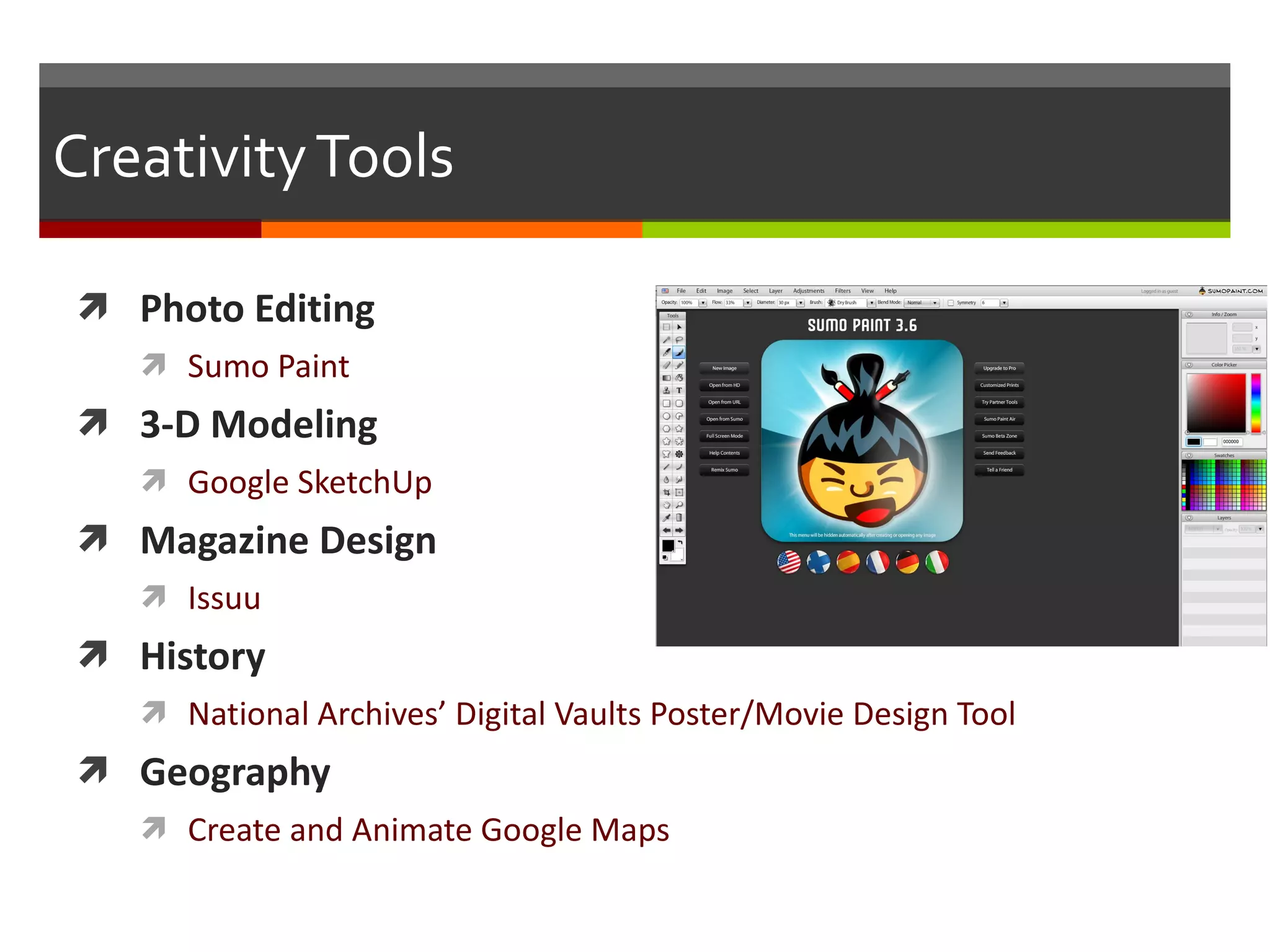Swap foreground and background colors arrow
Viewport: 1270px width, 952px height.
pos(680,542)
